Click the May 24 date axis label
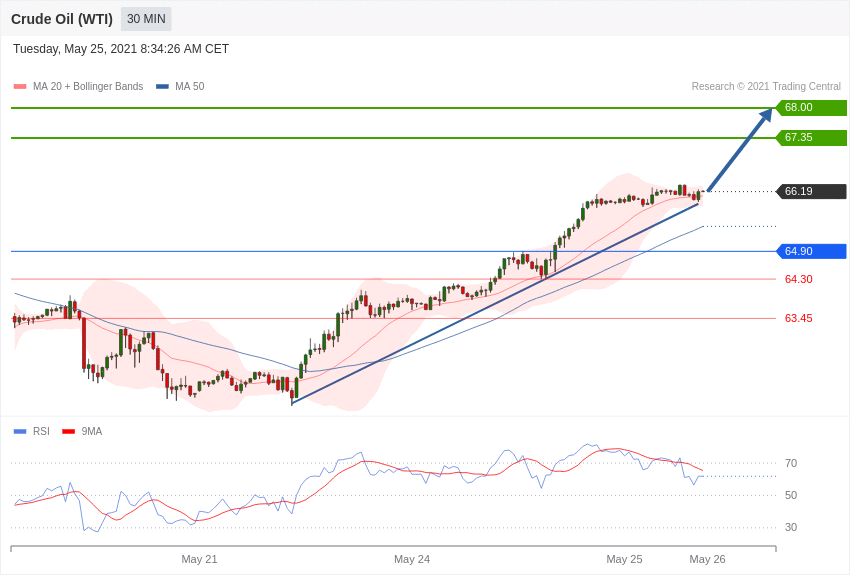 click(x=412, y=560)
